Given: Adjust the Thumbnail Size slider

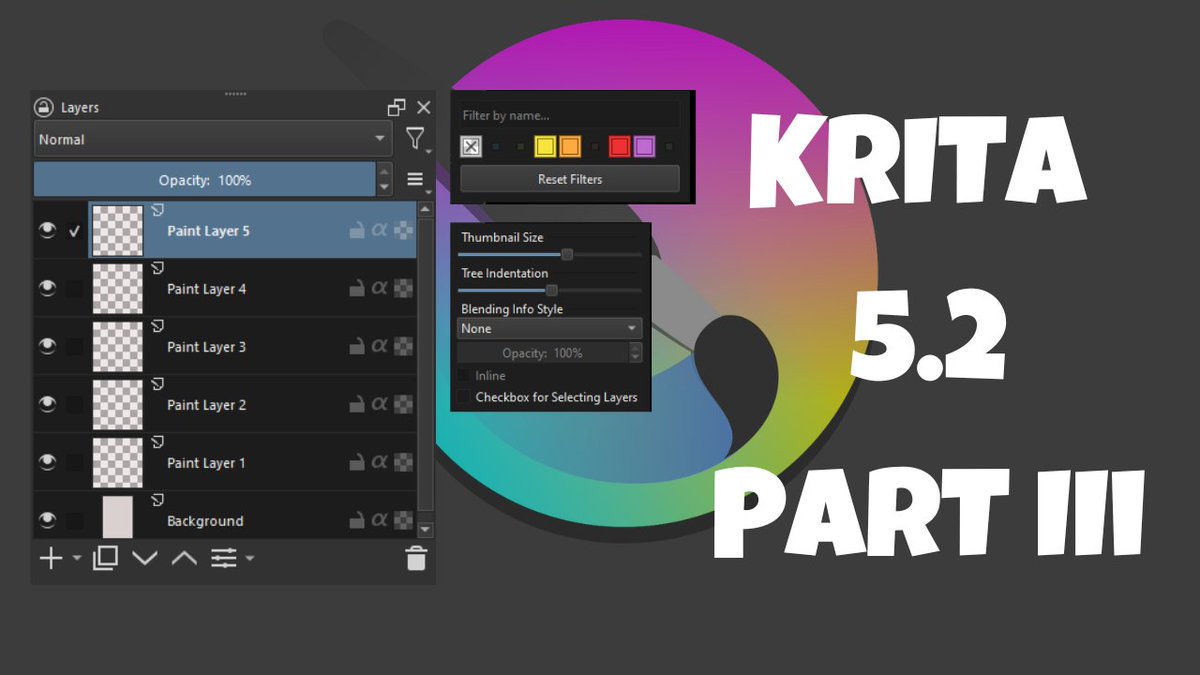Looking at the screenshot, I should 550,254.
